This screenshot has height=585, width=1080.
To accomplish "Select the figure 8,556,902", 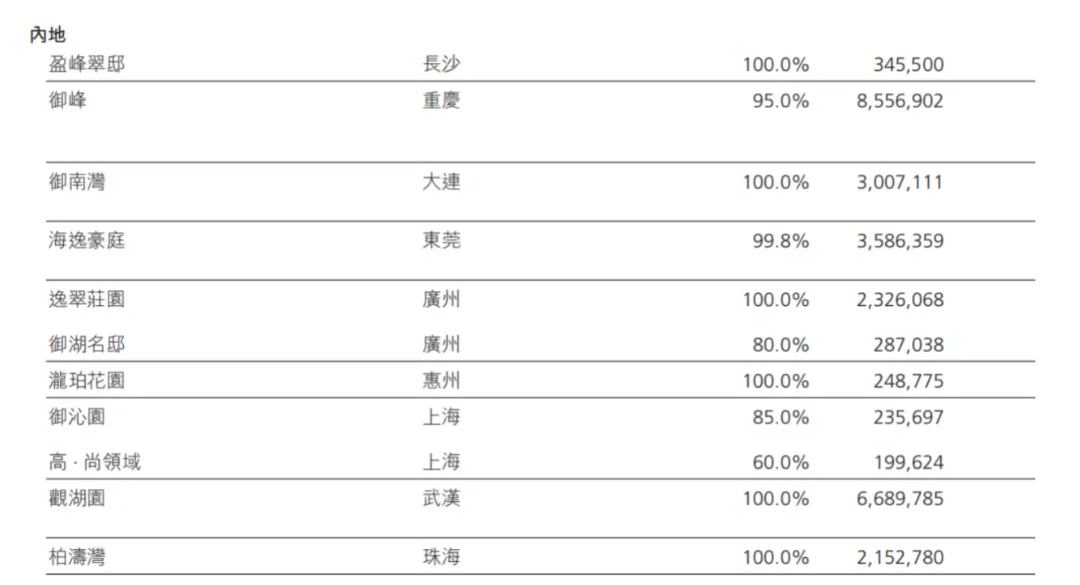I will click(x=899, y=101).
